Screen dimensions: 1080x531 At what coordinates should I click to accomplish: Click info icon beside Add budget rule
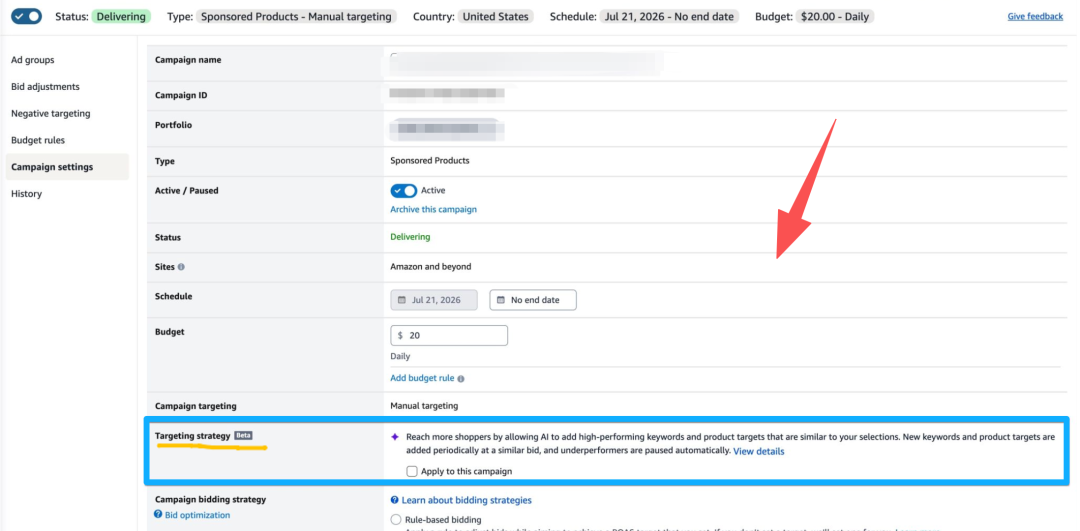(461, 379)
